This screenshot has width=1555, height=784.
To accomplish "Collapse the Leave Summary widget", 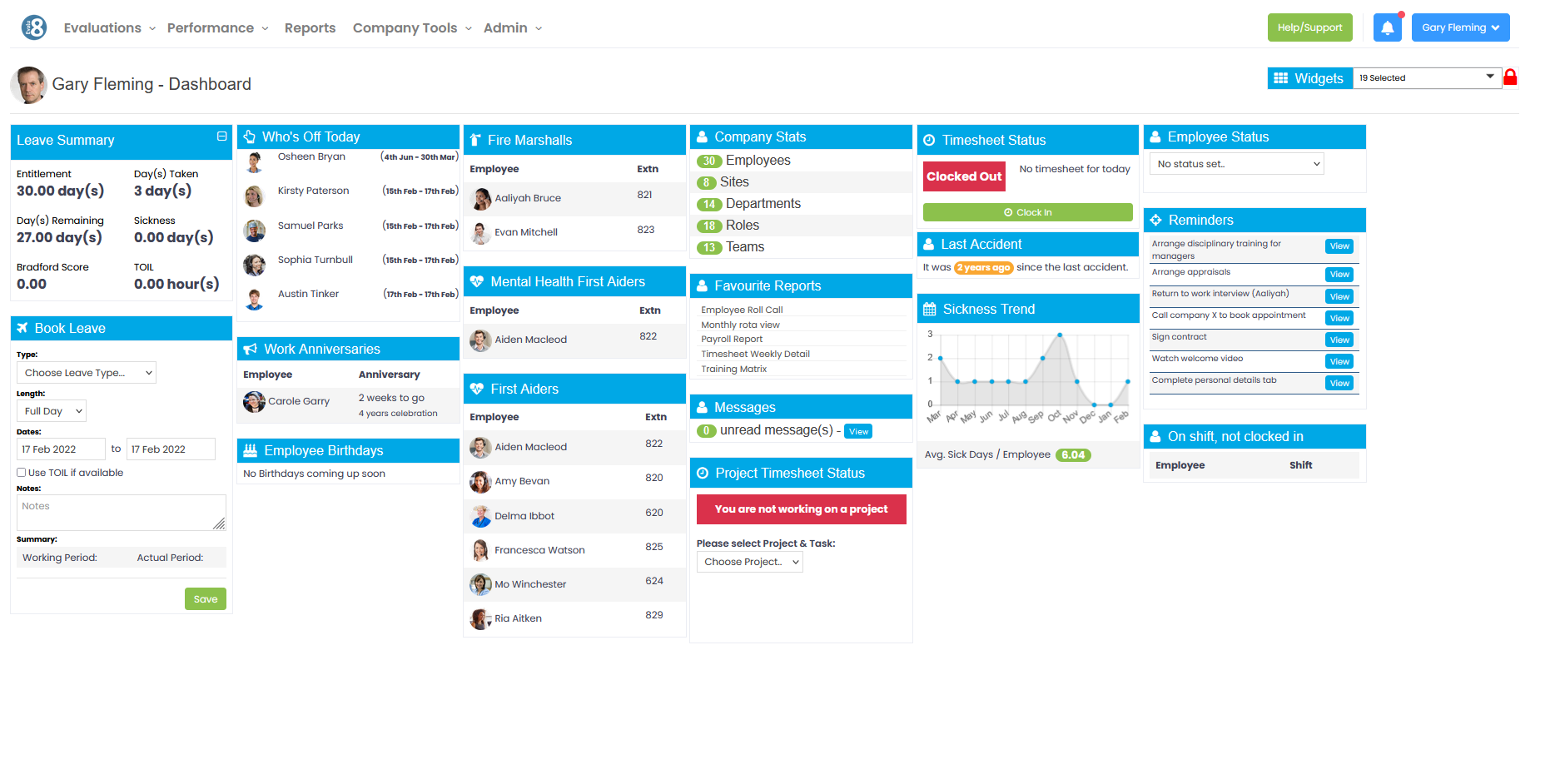I will (221, 136).
